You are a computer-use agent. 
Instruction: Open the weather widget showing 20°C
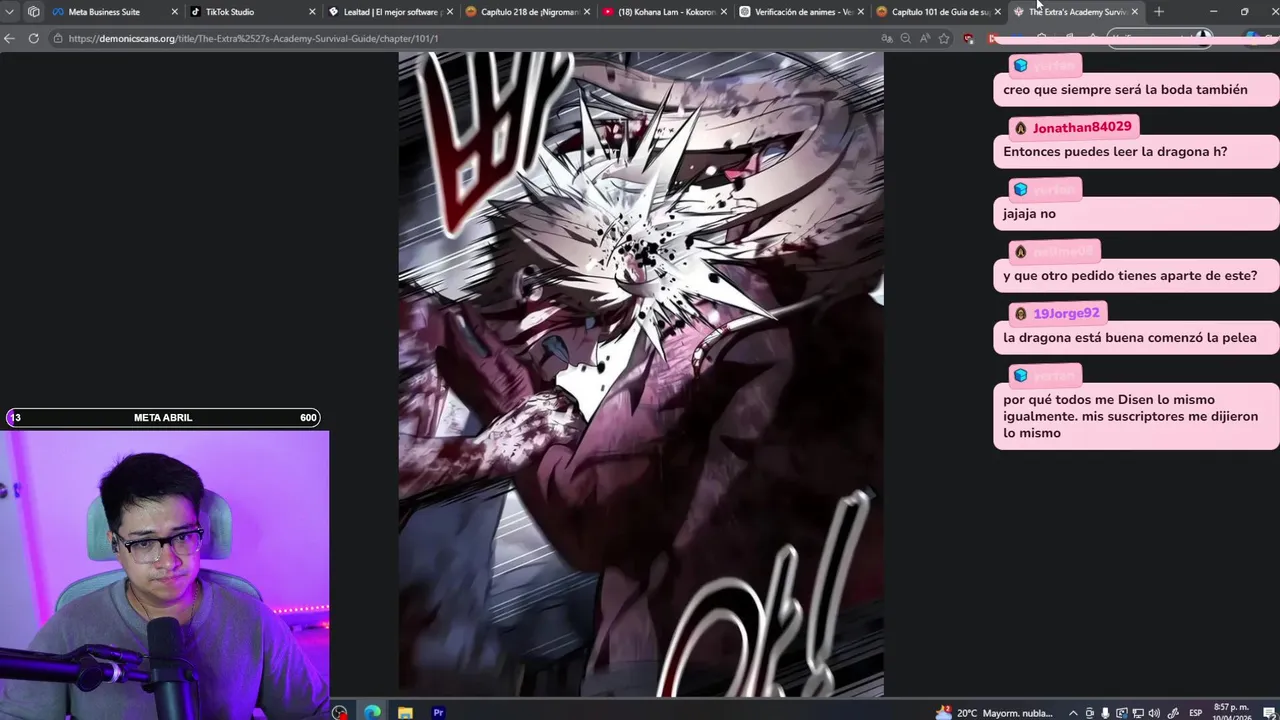[994, 713]
